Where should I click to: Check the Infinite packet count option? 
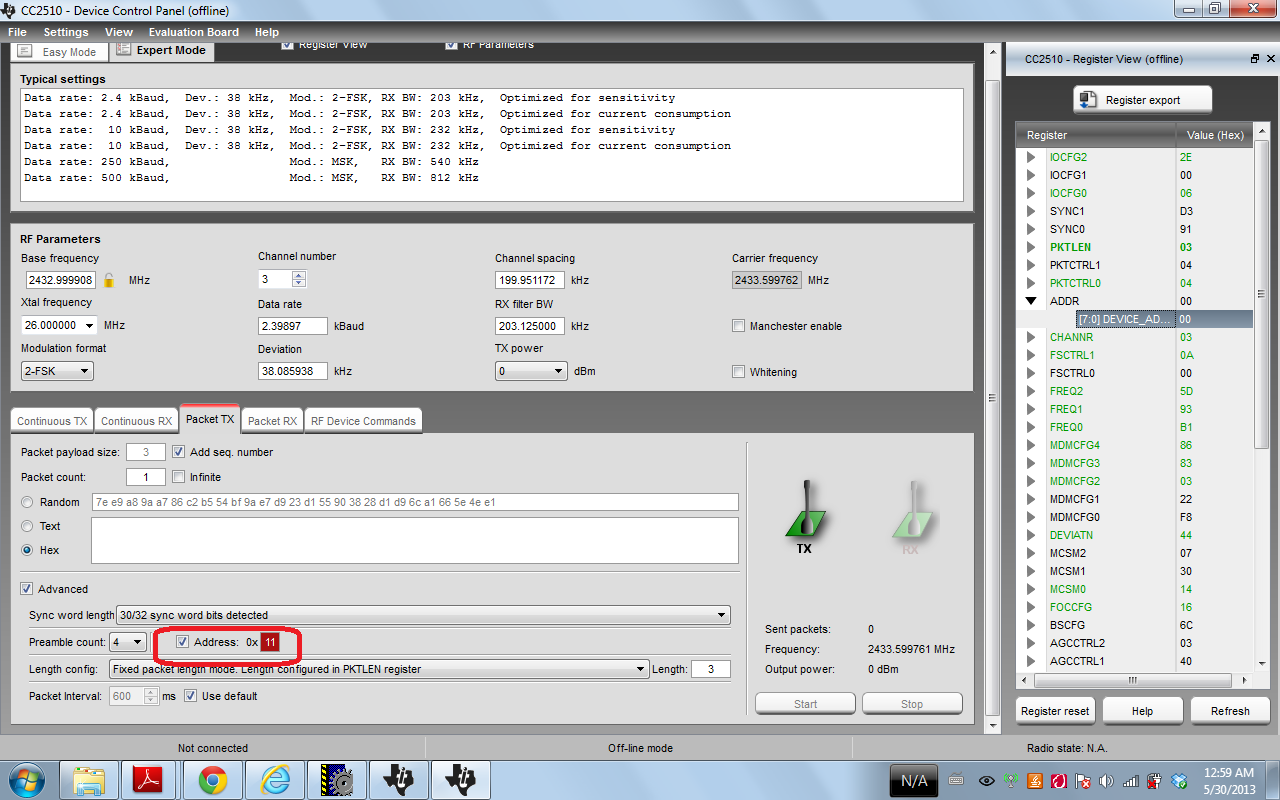click(179, 477)
